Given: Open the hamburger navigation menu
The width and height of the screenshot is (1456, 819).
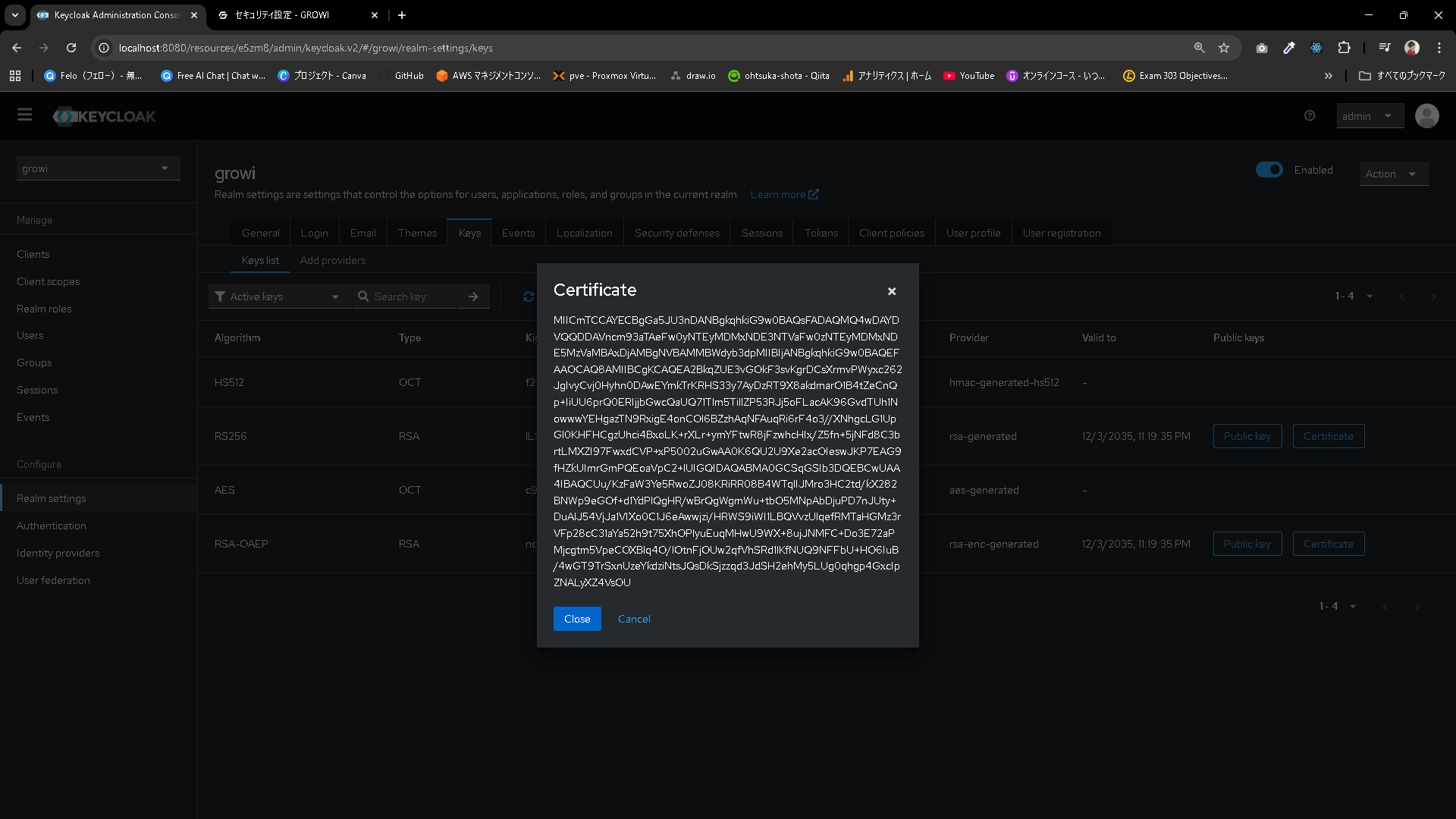Looking at the screenshot, I should [25, 115].
